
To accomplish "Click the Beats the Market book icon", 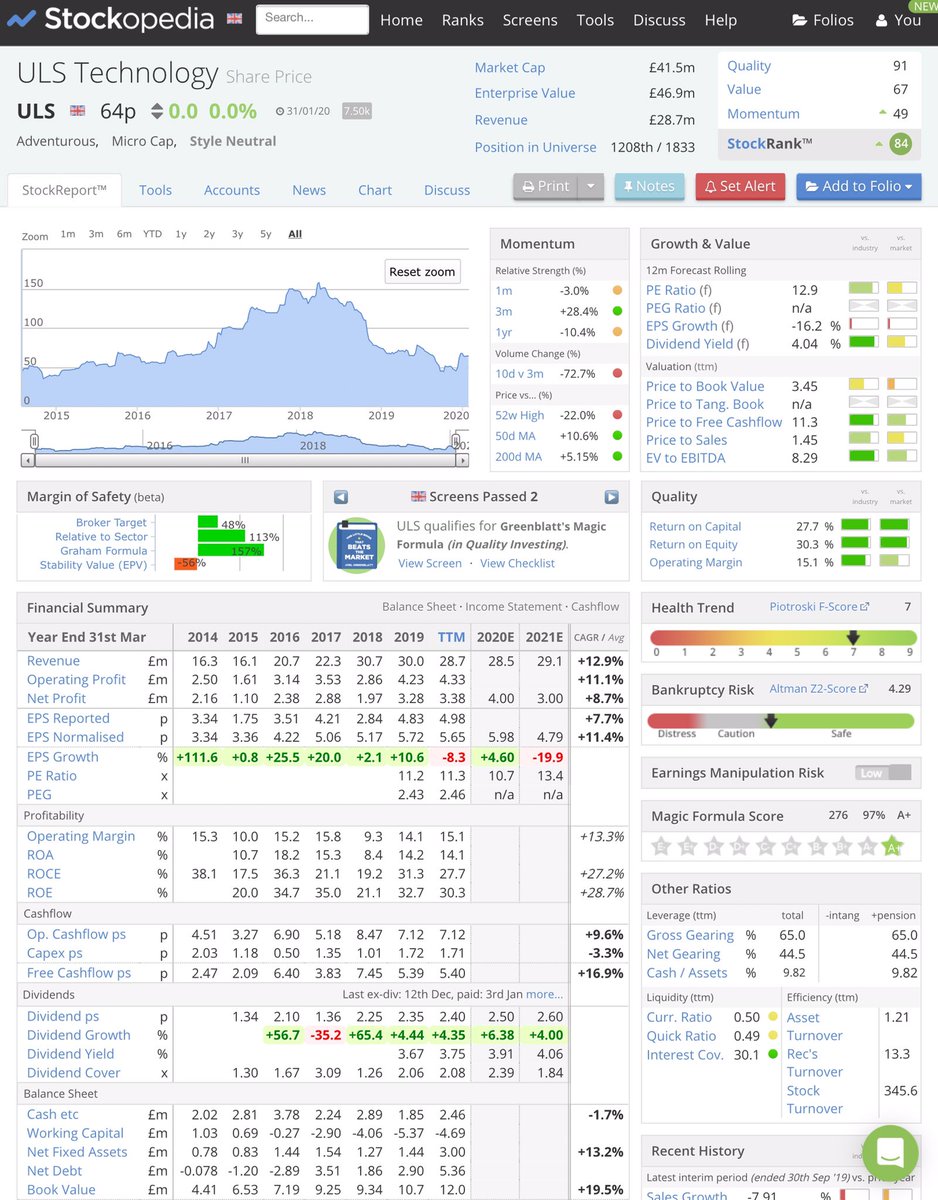I will pyautogui.click(x=358, y=545).
